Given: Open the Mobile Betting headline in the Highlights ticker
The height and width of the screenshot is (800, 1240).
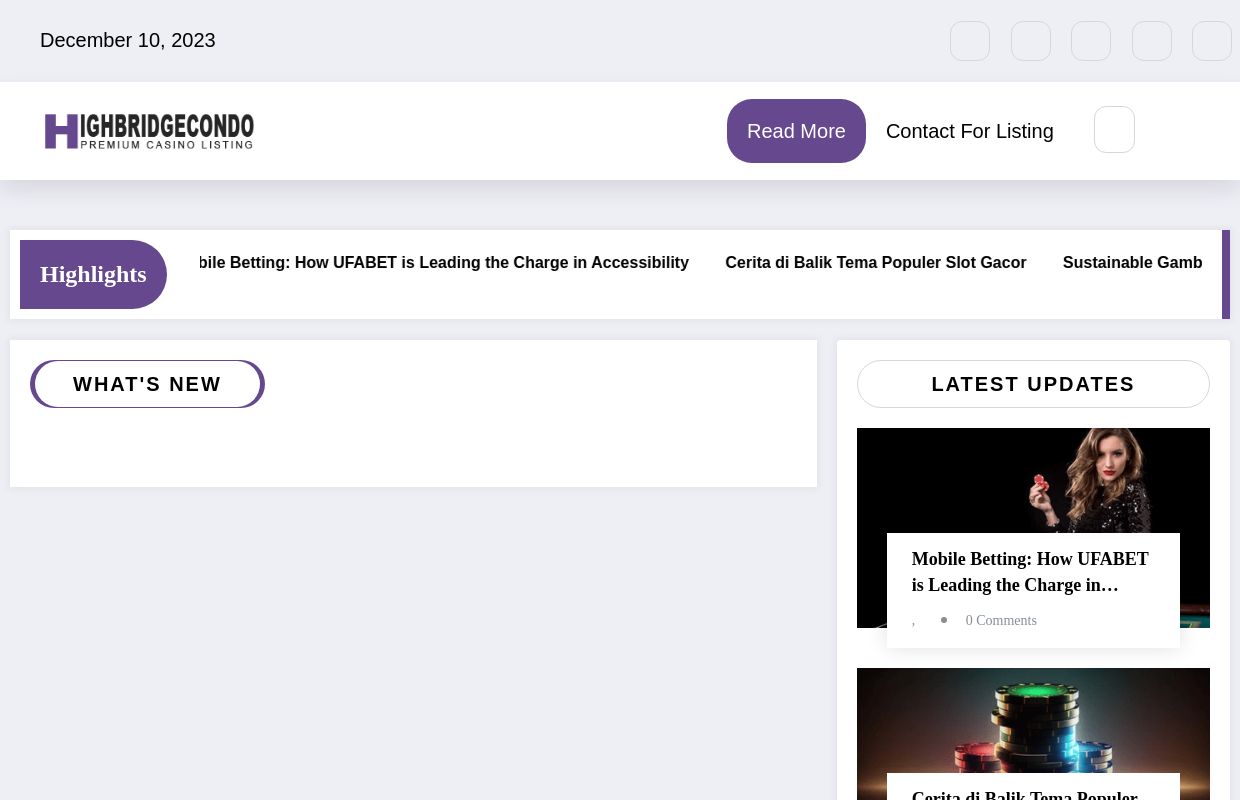Looking at the screenshot, I should [444, 263].
